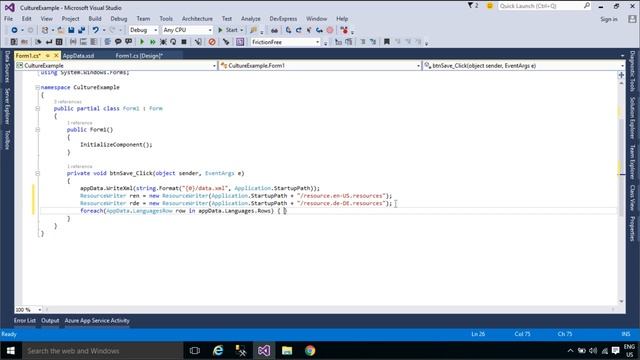The height and width of the screenshot is (360, 640).
Task: Click the editor vertical scrollbar
Action: point(622,192)
